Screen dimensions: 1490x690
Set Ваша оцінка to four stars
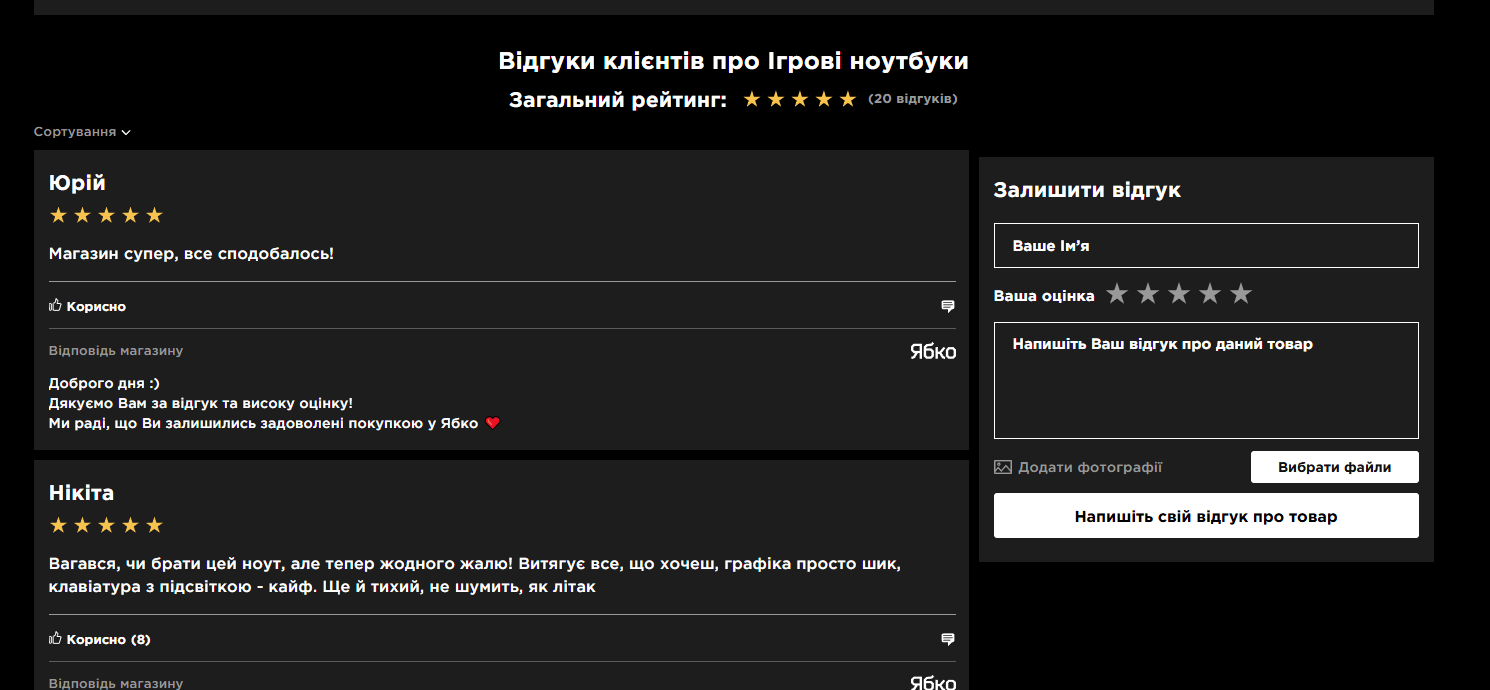pyautogui.click(x=1210, y=294)
